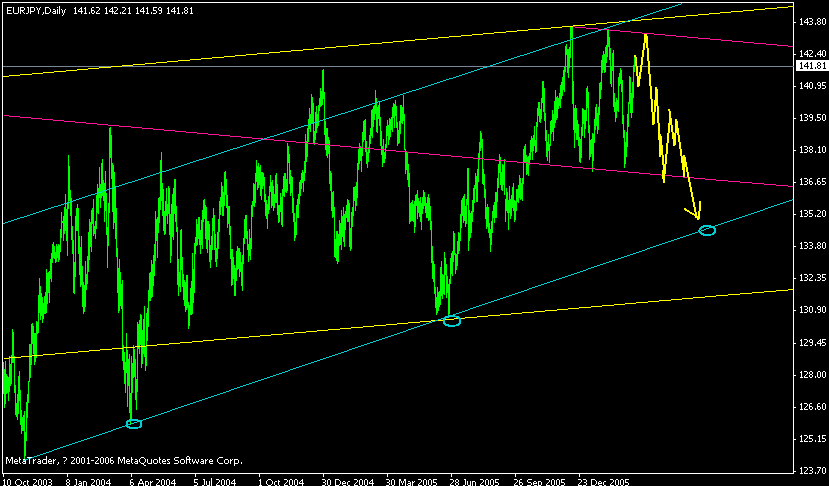Click the 139.50 price axis label

[x=813, y=117]
